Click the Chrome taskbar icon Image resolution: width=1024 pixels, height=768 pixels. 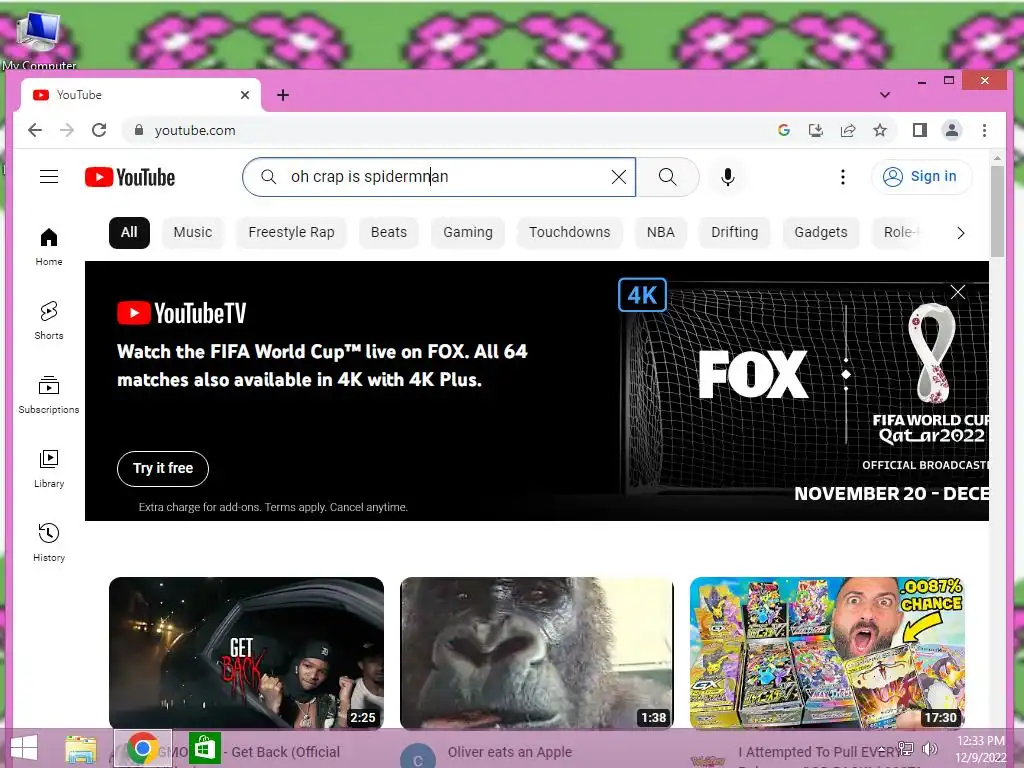pos(142,748)
